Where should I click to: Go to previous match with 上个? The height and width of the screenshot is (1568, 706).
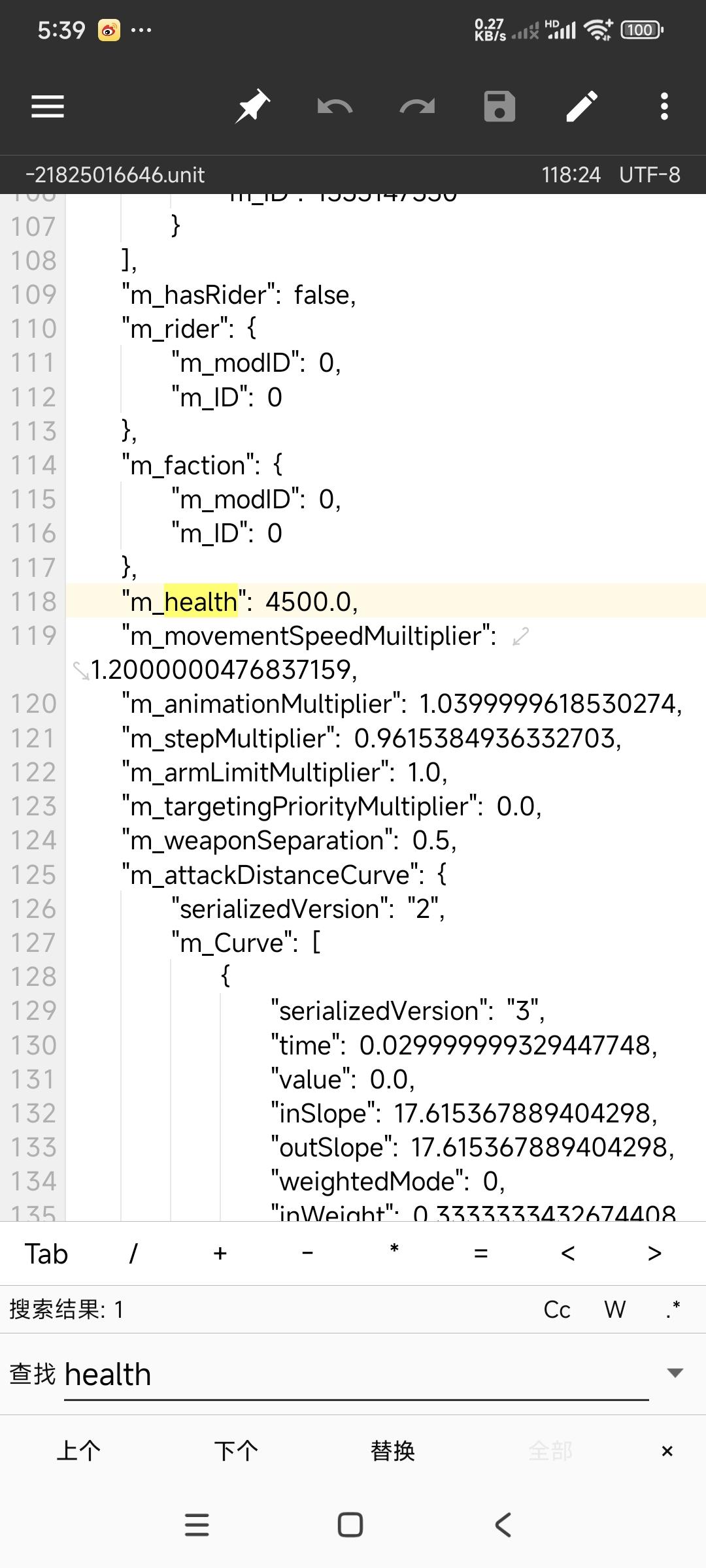78,1451
